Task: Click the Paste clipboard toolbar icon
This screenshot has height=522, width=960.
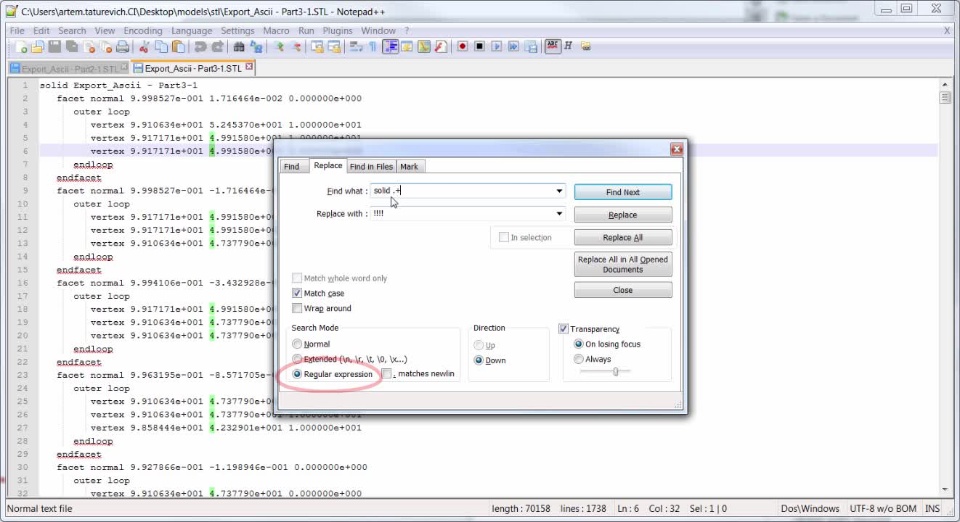Action: 178,47
